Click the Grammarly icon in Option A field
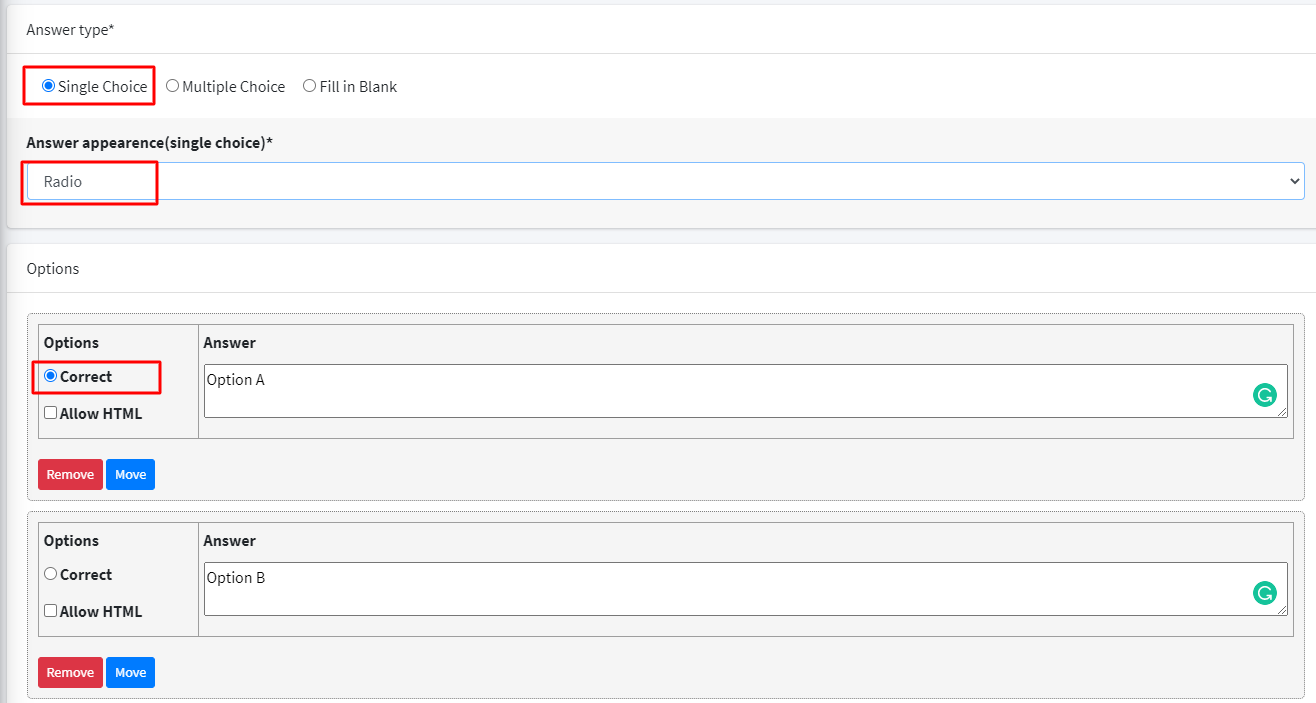Screen dimensions: 1316x703 1265,396
